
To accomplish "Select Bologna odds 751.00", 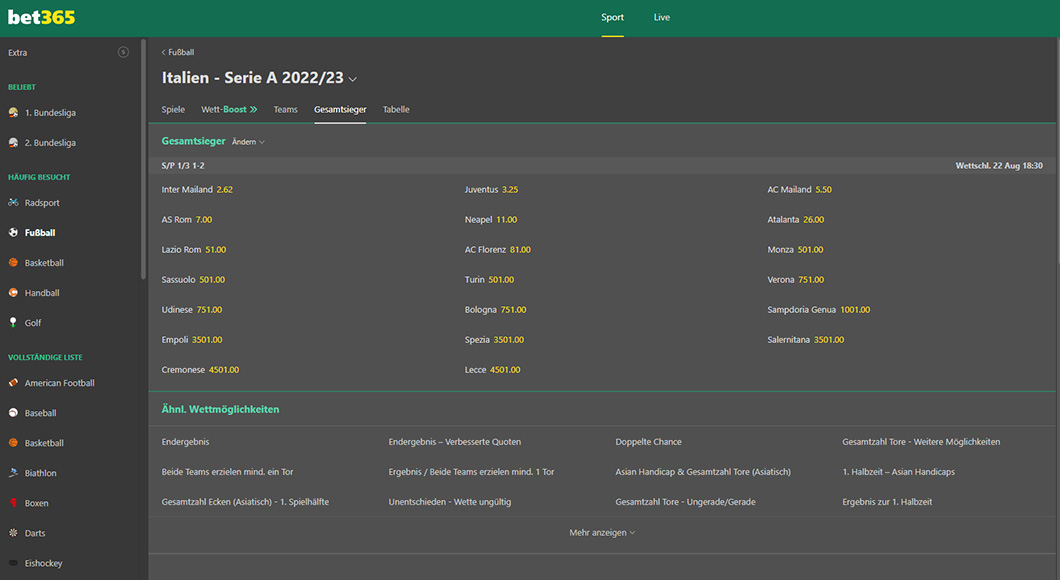I will (x=513, y=310).
